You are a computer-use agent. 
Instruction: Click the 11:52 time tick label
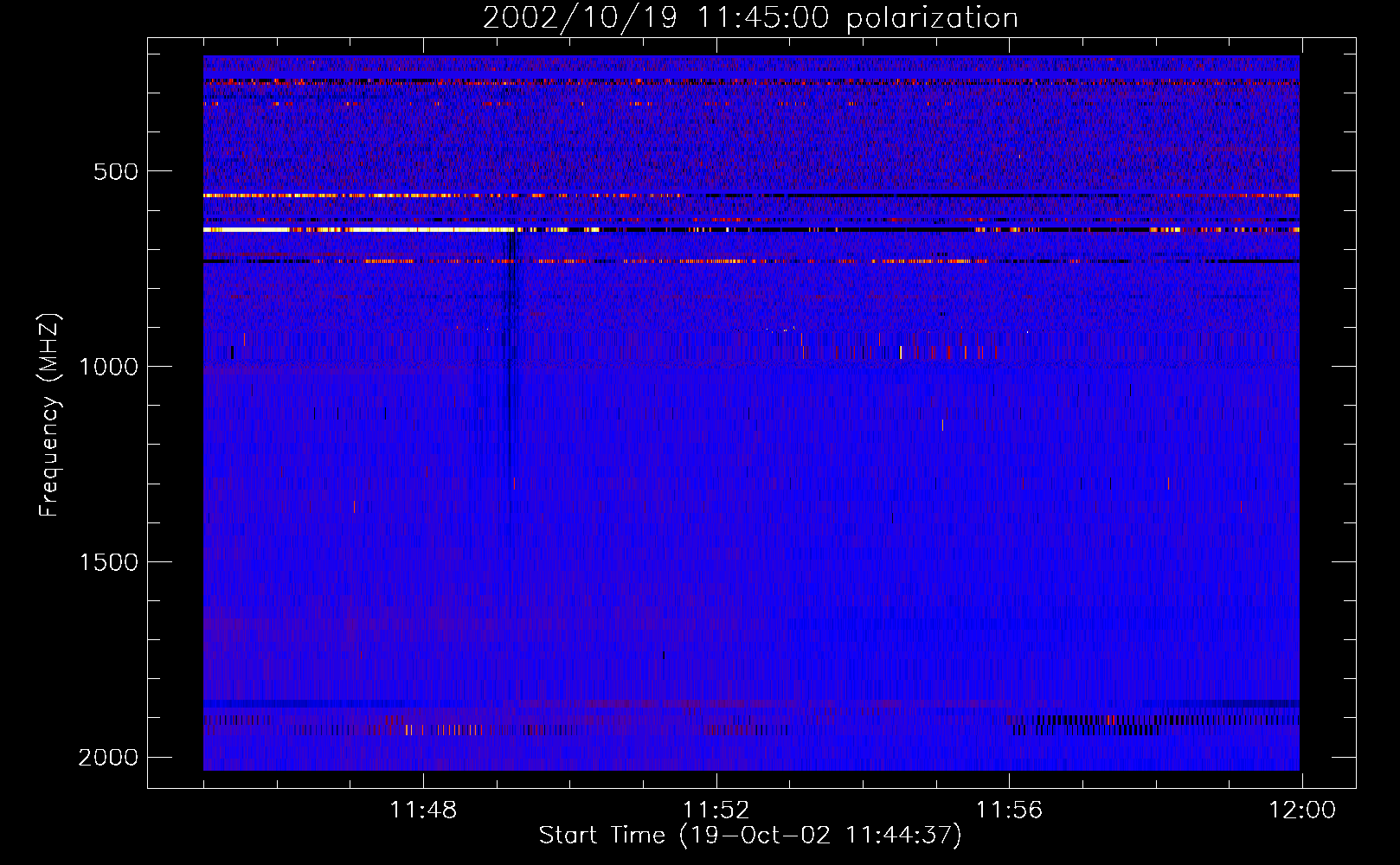click(x=716, y=811)
